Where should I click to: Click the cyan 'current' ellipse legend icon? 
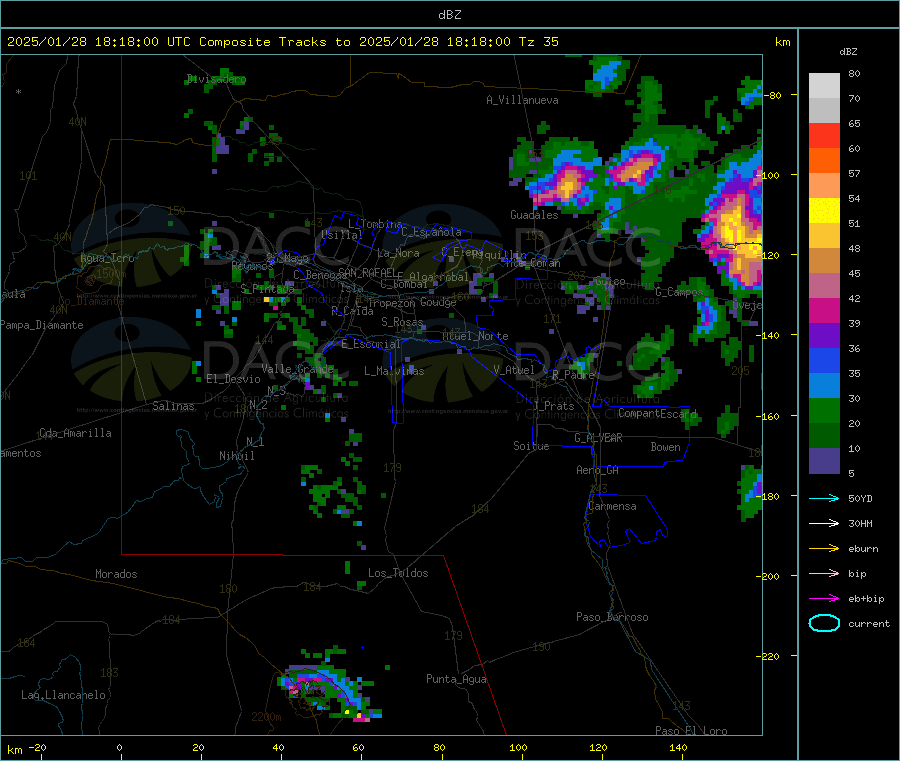(824, 623)
